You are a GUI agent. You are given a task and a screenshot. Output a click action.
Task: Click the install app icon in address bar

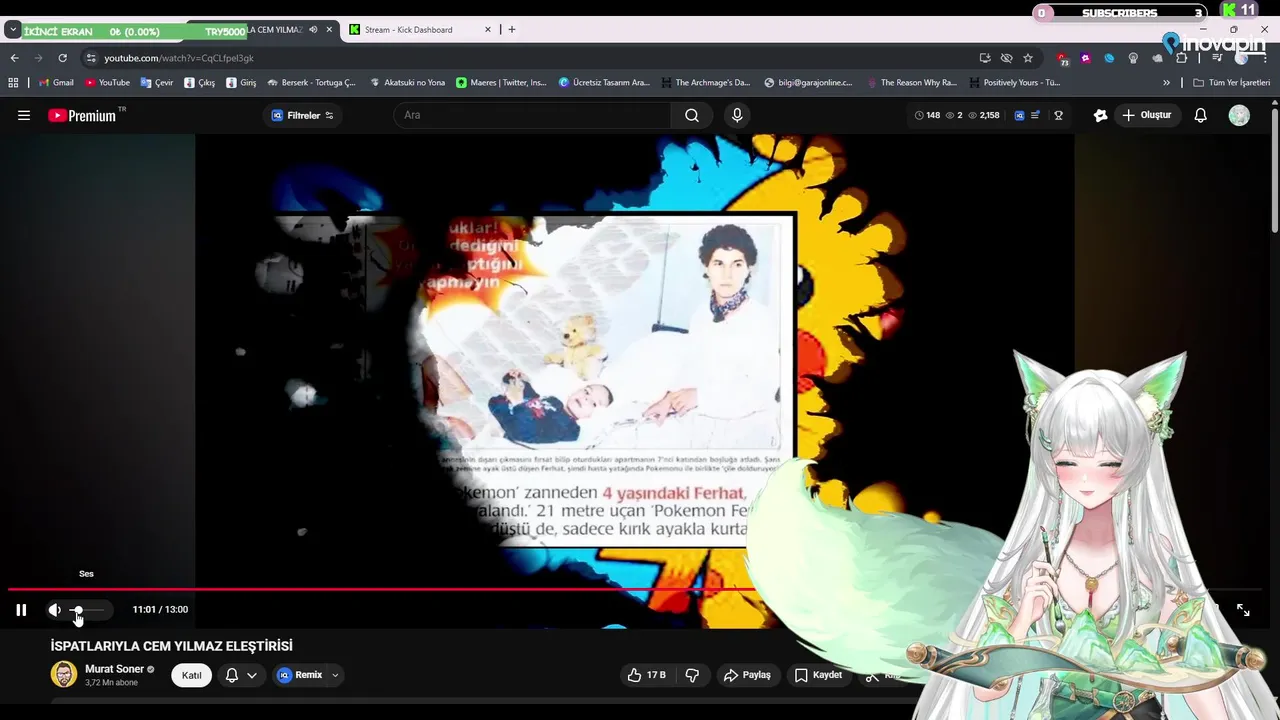point(985,58)
